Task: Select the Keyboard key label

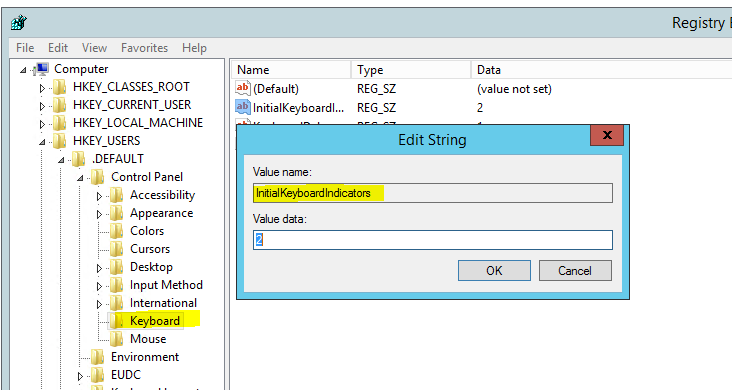Action: (x=155, y=321)
